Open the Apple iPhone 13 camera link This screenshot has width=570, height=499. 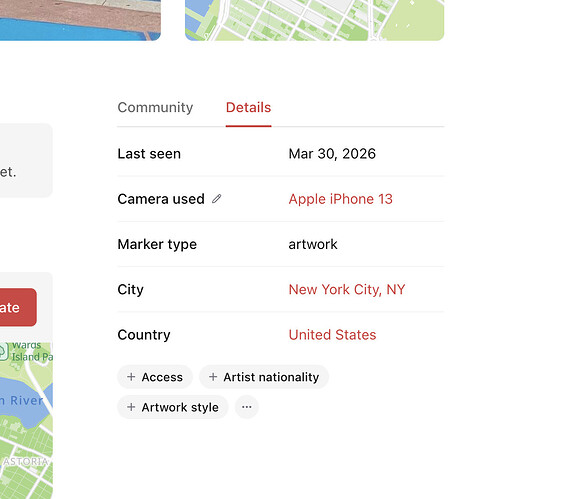click(340, 199)
